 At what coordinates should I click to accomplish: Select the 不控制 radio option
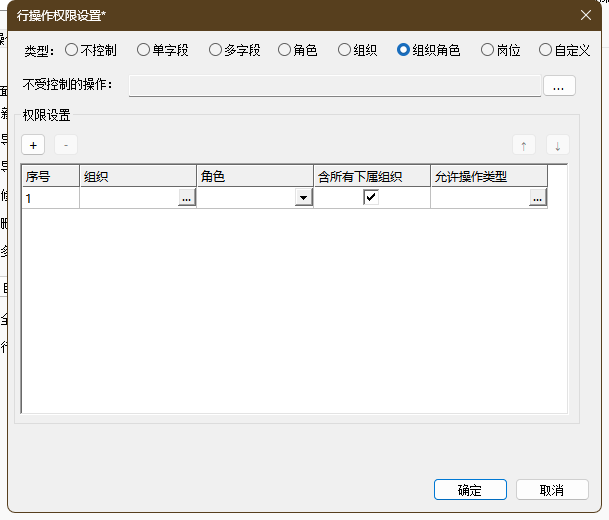point(72,49)
